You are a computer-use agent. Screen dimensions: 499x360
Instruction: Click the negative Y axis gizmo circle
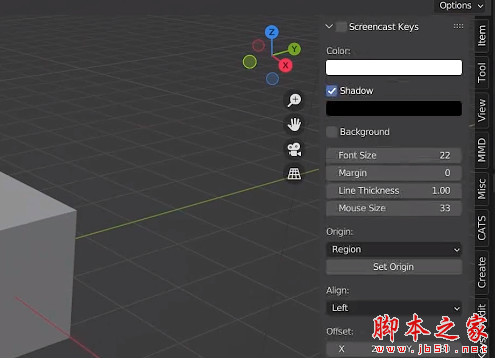click(250, 62)
